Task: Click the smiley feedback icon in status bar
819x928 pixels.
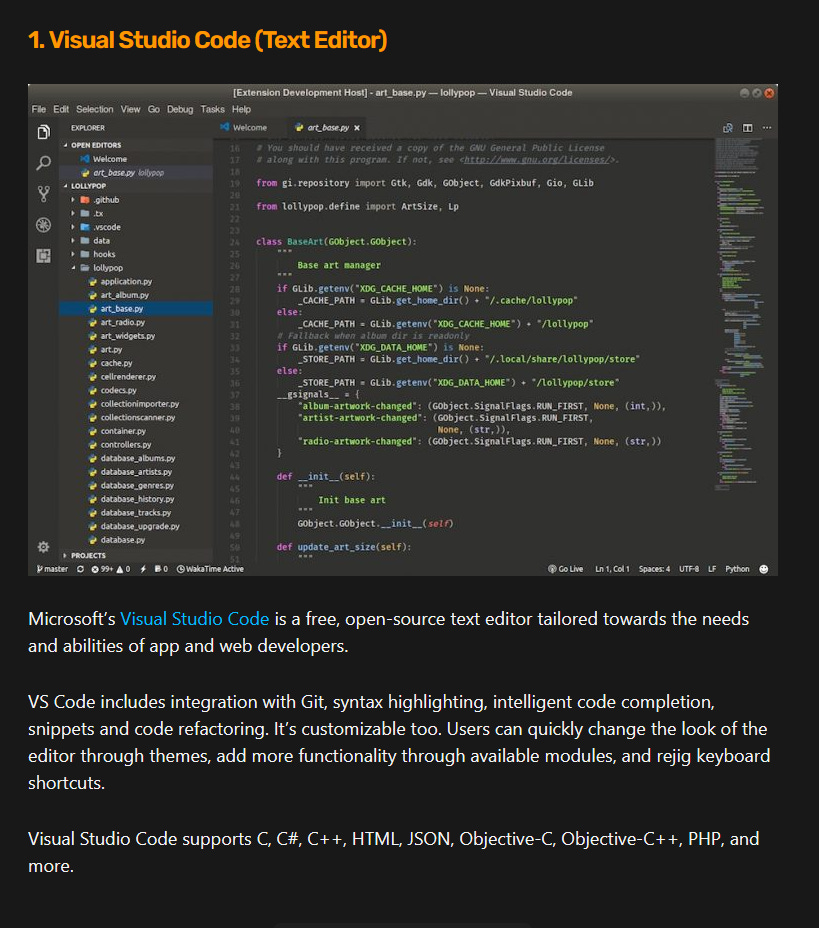Action: point(764,569)
